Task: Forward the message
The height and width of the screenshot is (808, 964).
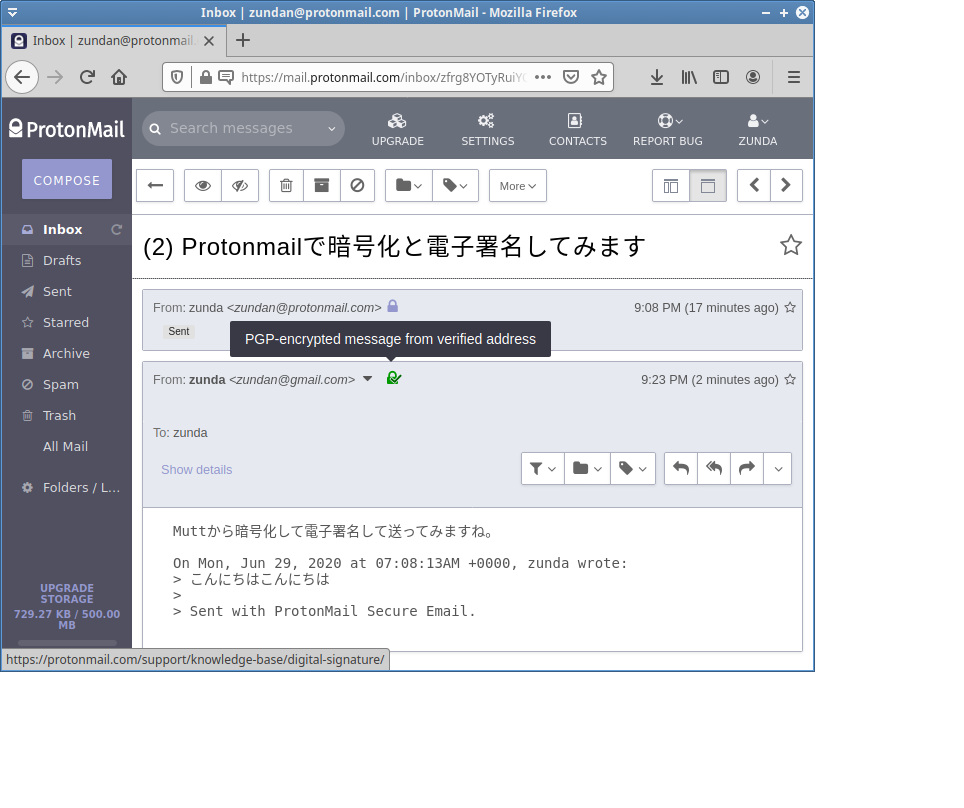Action: coord(746,469)
